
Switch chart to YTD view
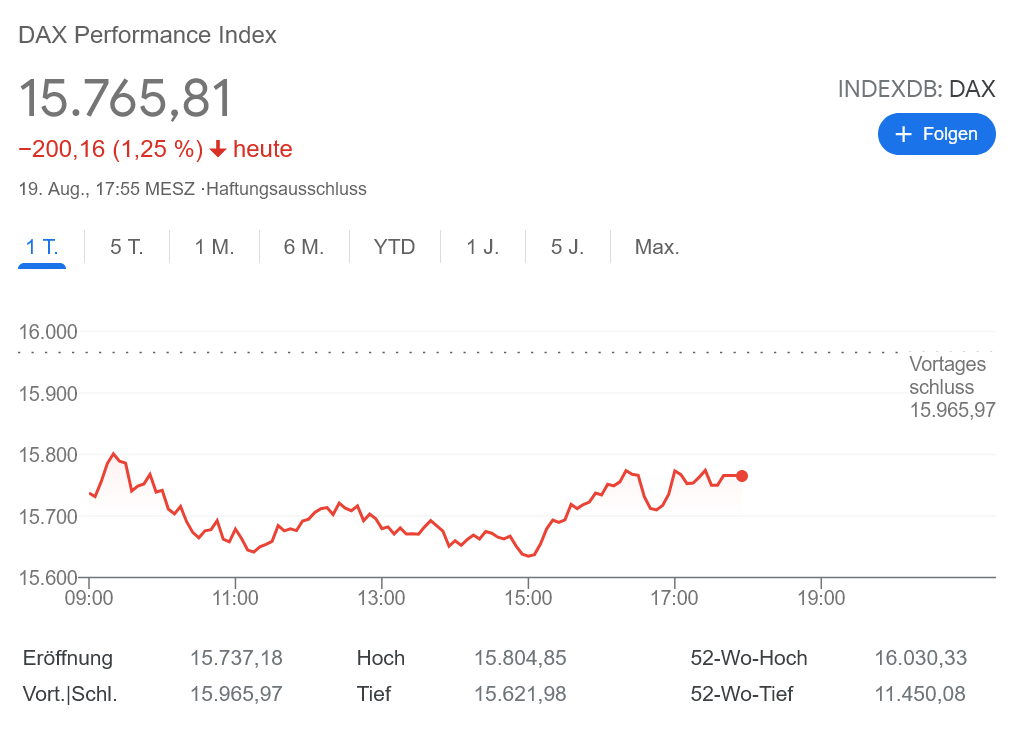[x=394, y=247]
